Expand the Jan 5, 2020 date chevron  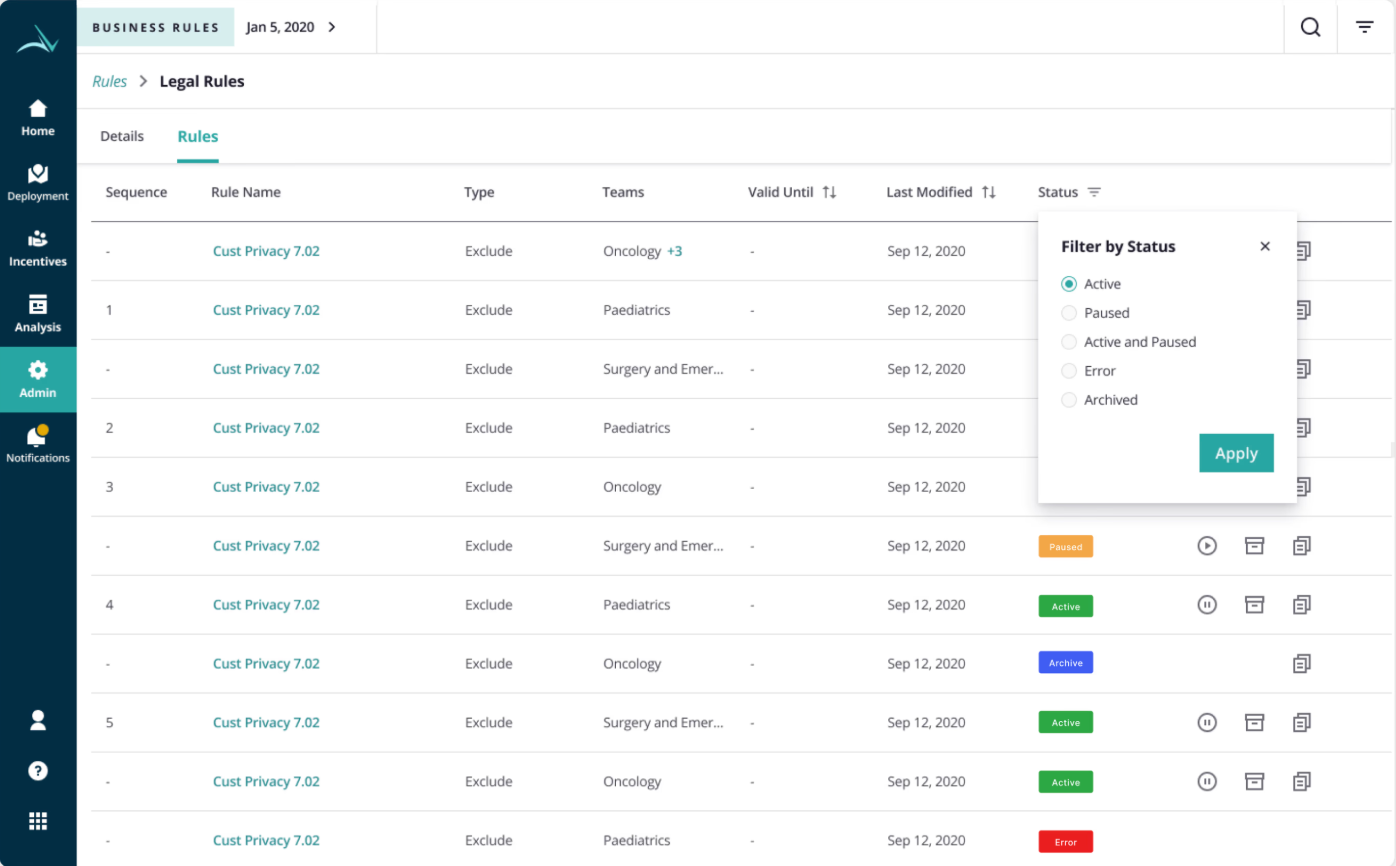pyautogui.click(x=332, y=27)
